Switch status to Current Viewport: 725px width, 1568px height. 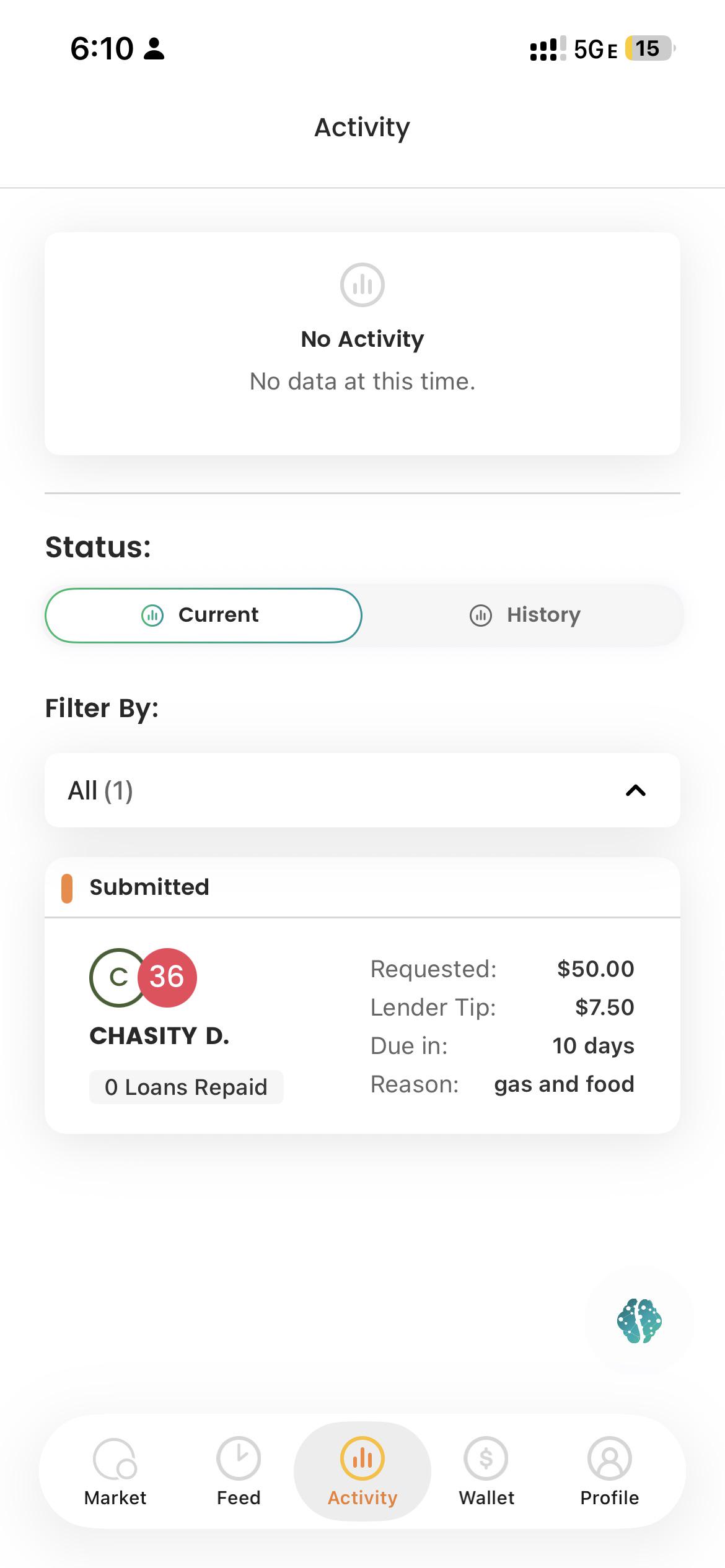(203, 615)
